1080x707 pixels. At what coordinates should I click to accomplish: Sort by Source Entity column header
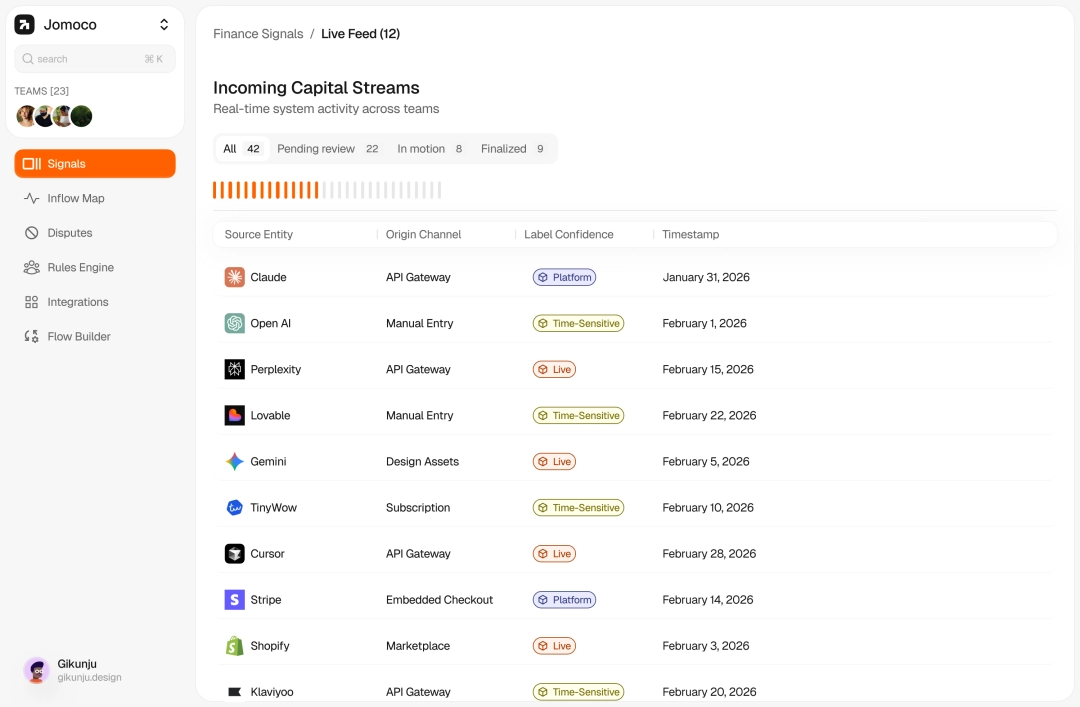[x=258, y=234]
